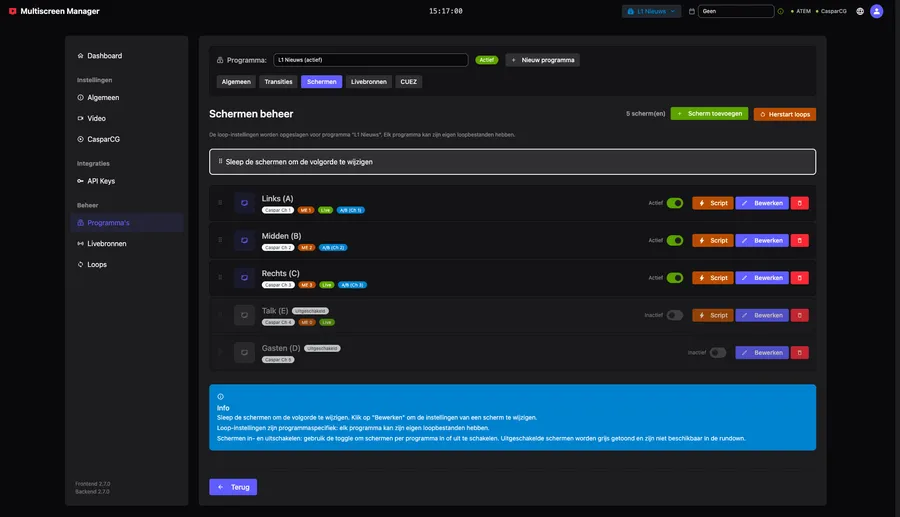The height and width of the screenshot is (517, 900).
Task: Click the A/B (Ch 2) tag on Midden (B)
Action: 333,247
